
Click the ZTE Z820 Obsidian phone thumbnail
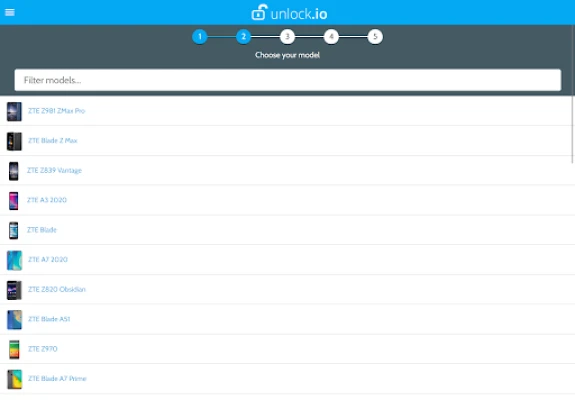(14, 290)
